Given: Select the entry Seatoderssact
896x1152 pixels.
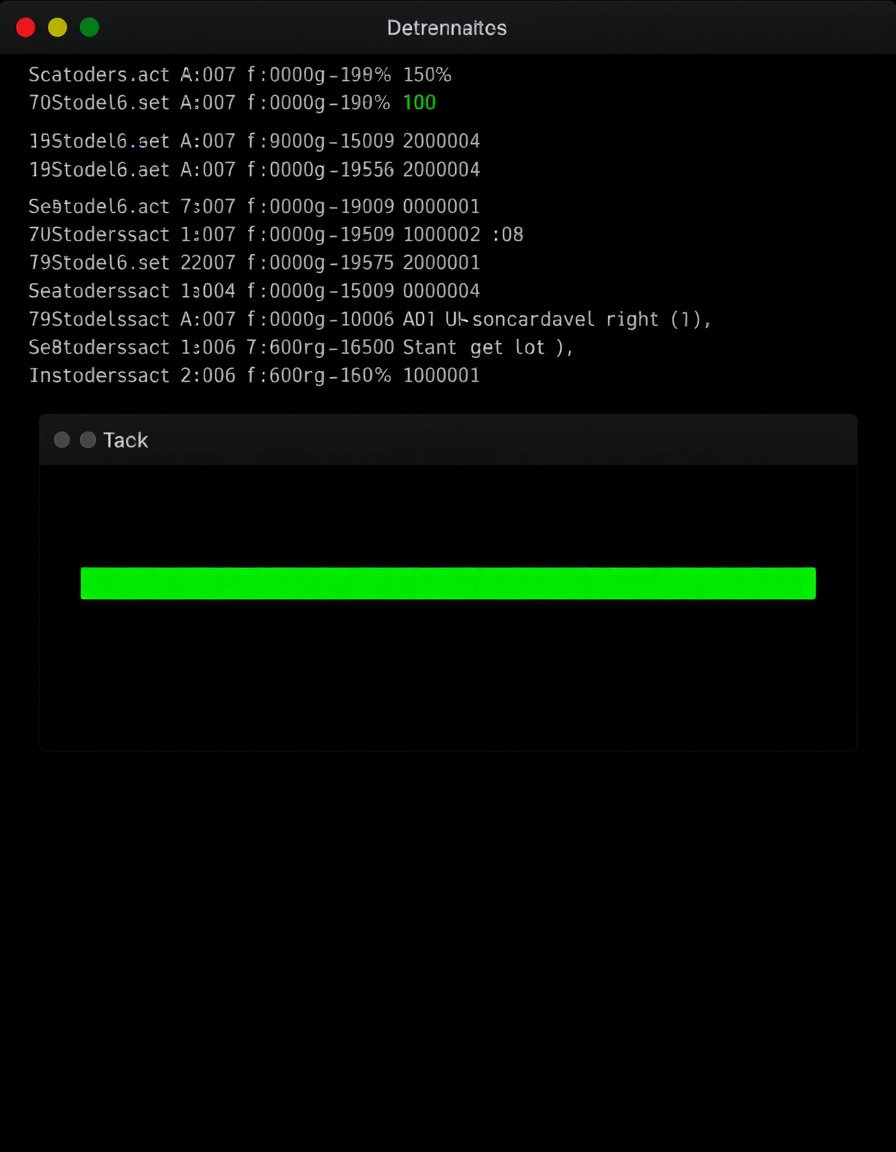Looking at the screenshot, I should point(99,291).
